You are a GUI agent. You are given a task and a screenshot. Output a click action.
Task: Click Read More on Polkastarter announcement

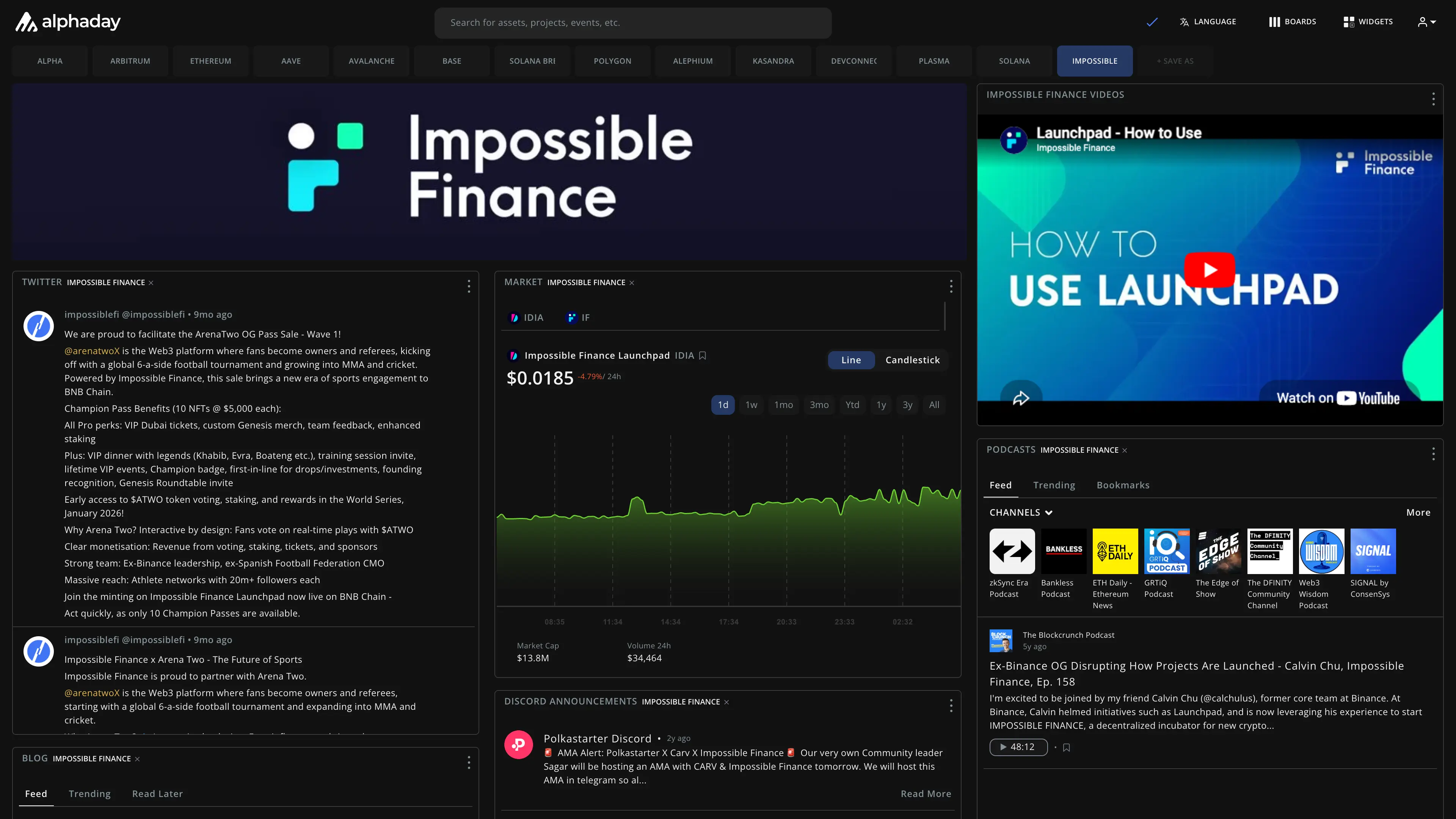(x=926, y=794)
